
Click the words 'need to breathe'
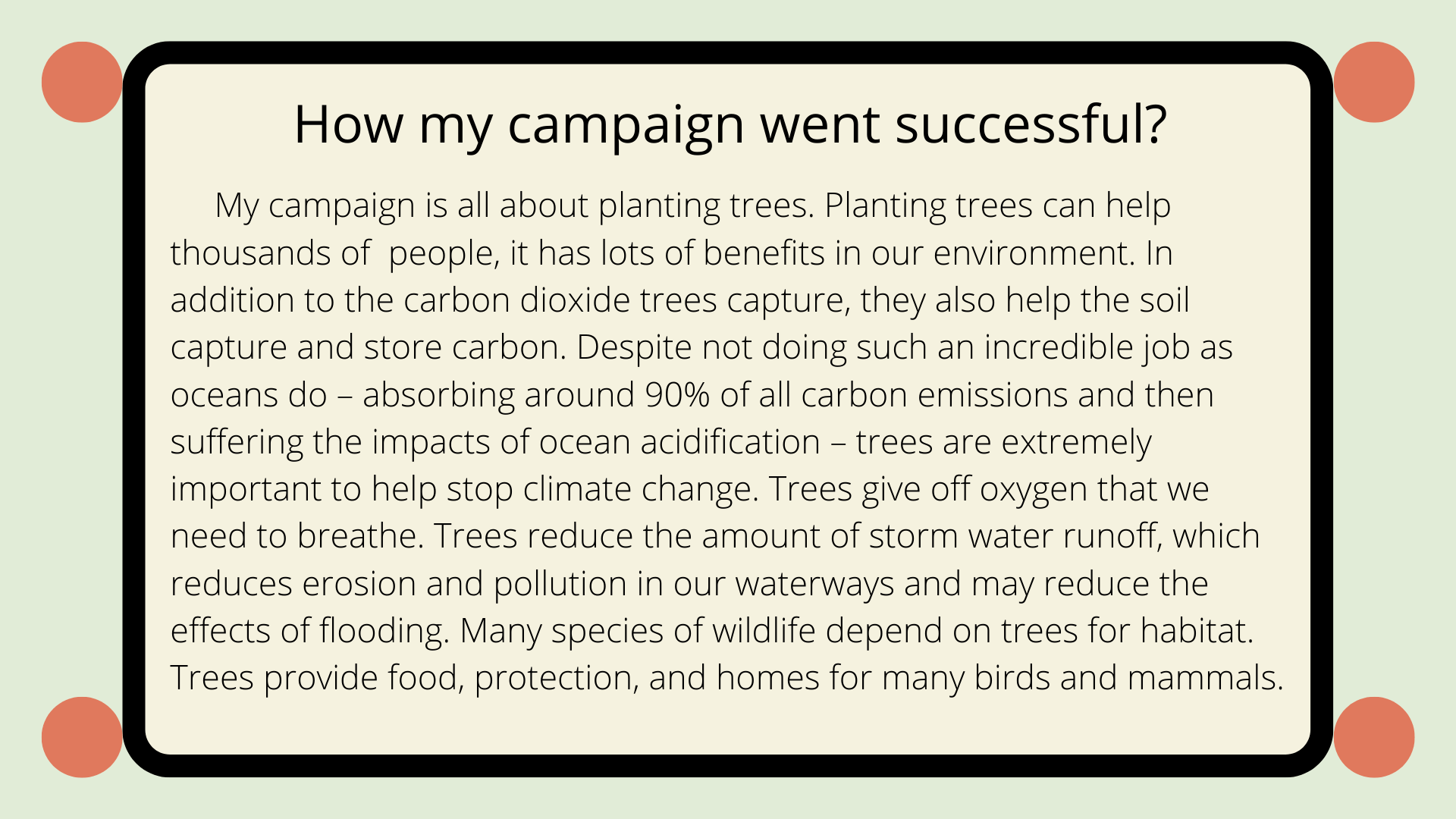point(296,537)
